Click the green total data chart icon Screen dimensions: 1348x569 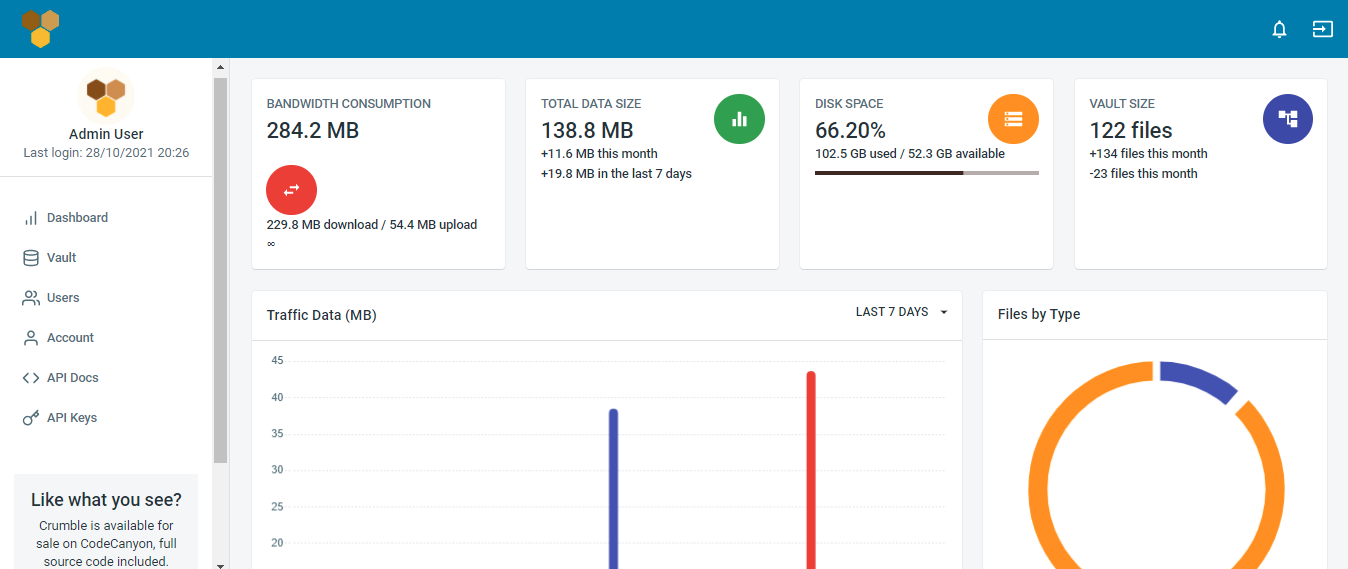[x=739, y=119]
